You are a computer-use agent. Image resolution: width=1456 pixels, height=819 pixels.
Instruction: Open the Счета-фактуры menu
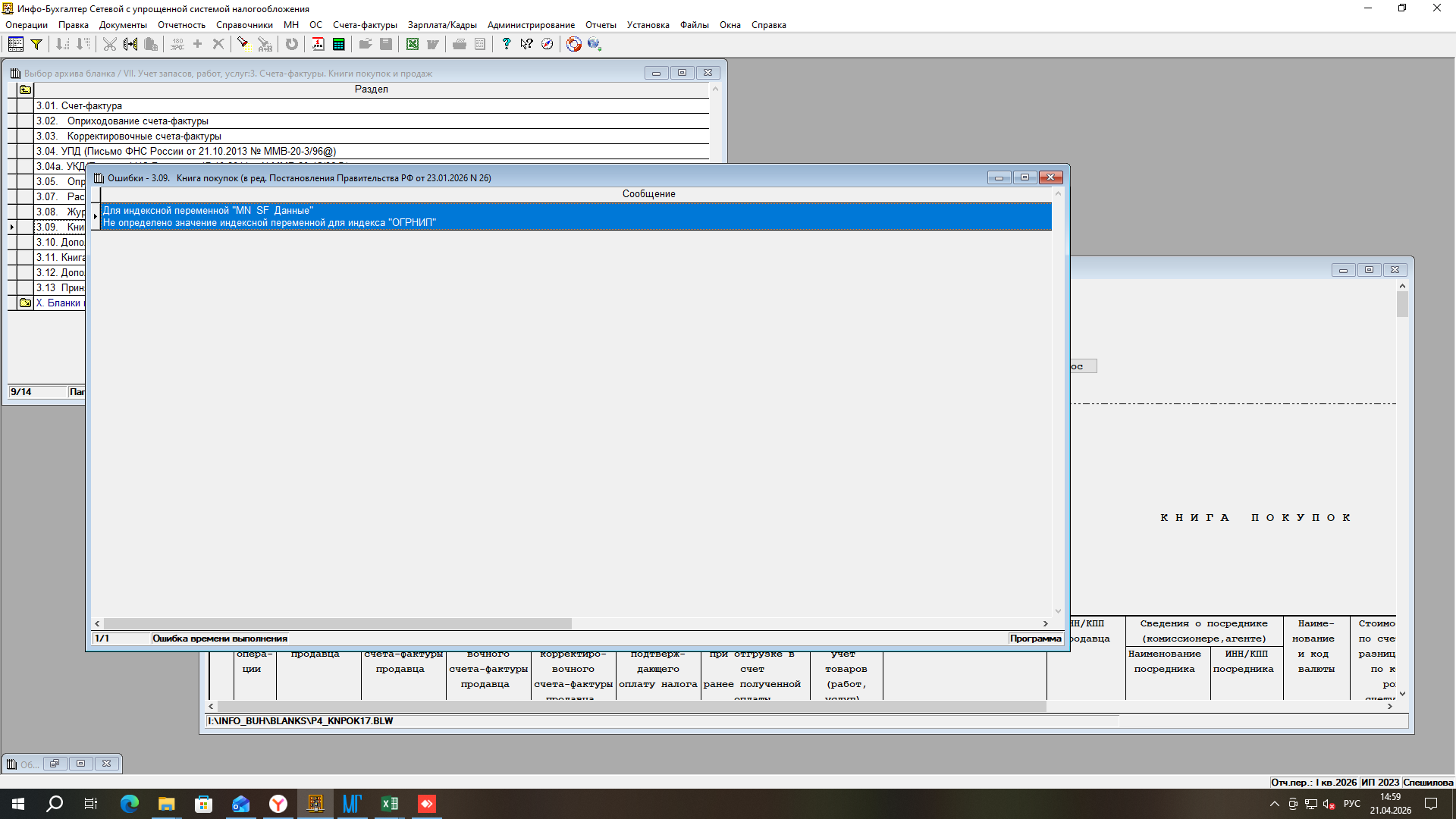tap(365, 25)
